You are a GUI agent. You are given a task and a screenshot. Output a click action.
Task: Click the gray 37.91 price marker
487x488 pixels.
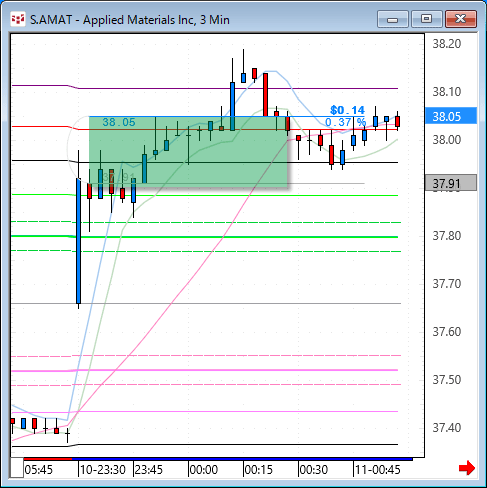(x=451, y=183)
